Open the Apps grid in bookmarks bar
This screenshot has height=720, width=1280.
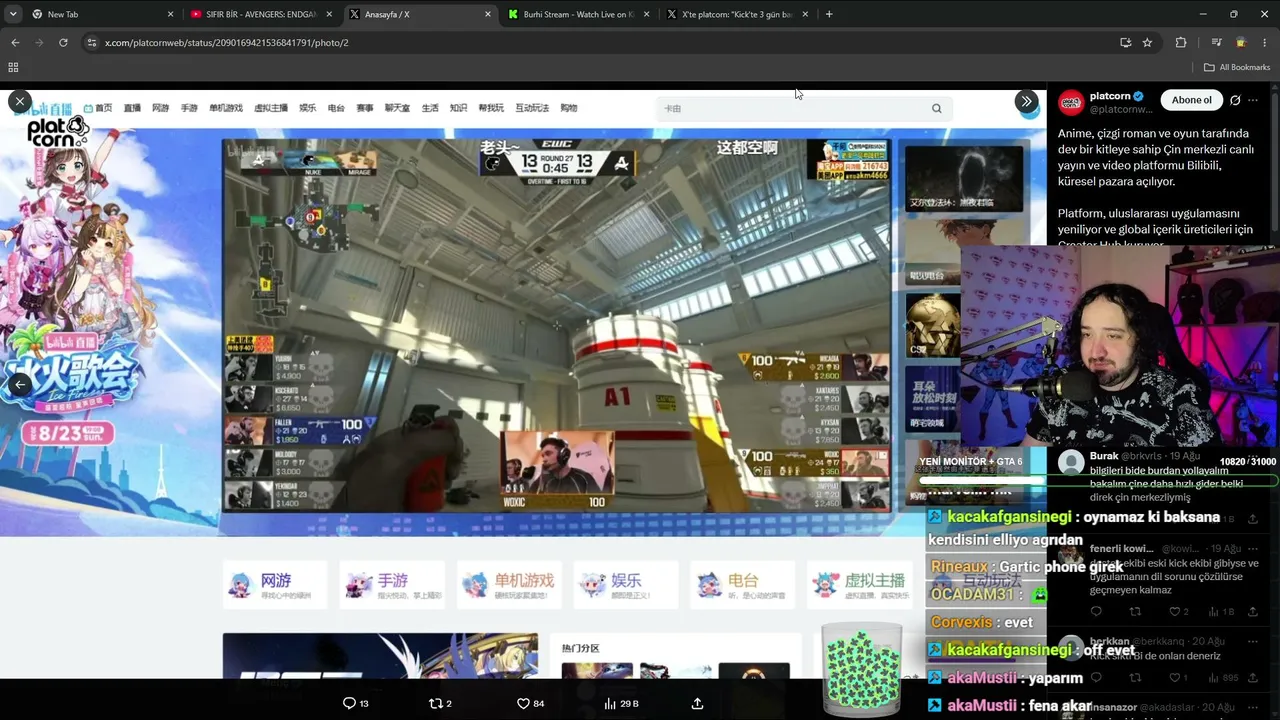coord(13,67)
